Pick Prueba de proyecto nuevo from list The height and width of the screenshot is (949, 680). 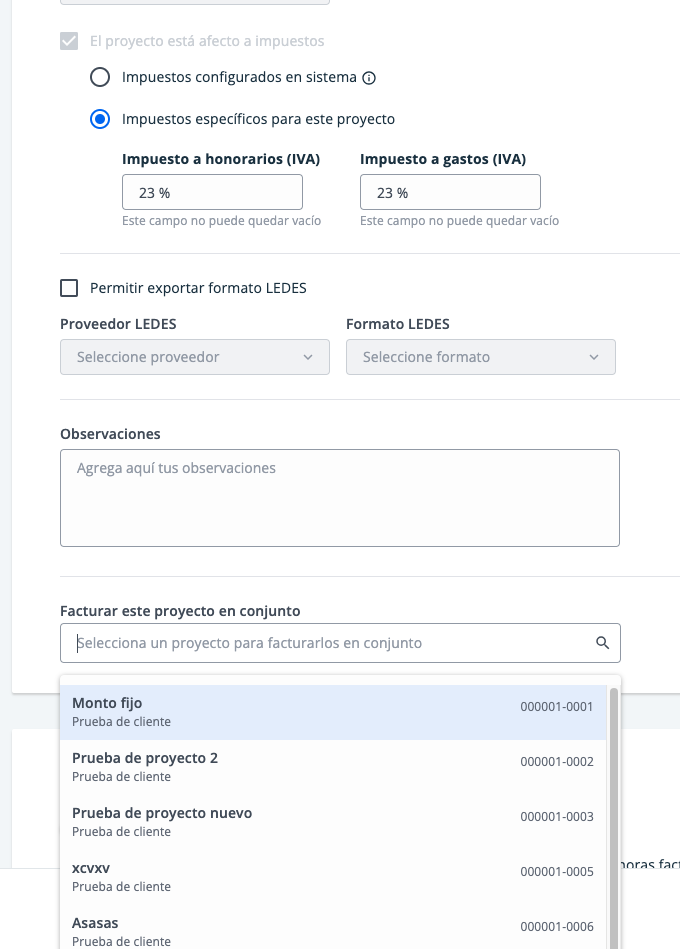[x=333, y=823]
